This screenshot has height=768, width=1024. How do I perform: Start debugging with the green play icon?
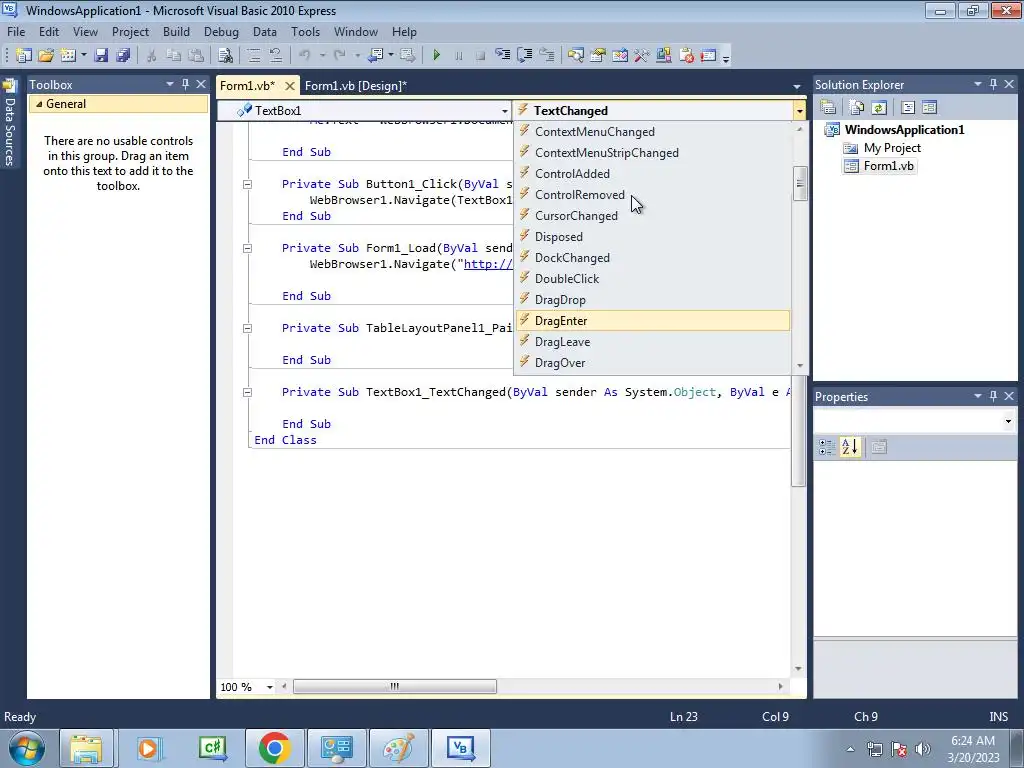pos(436,56)
